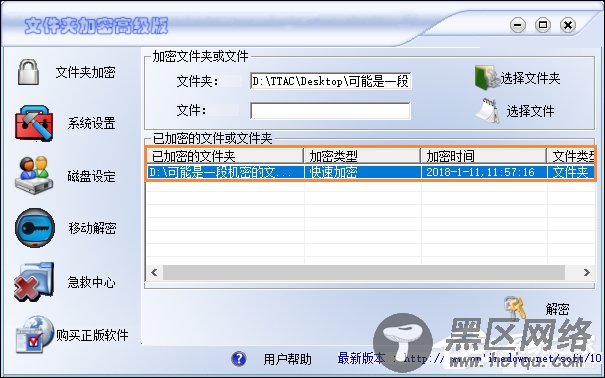Screen dimensions: 605x378
Task: Select 磁盘设定 label in sidebar
Action: coord(91,176)
